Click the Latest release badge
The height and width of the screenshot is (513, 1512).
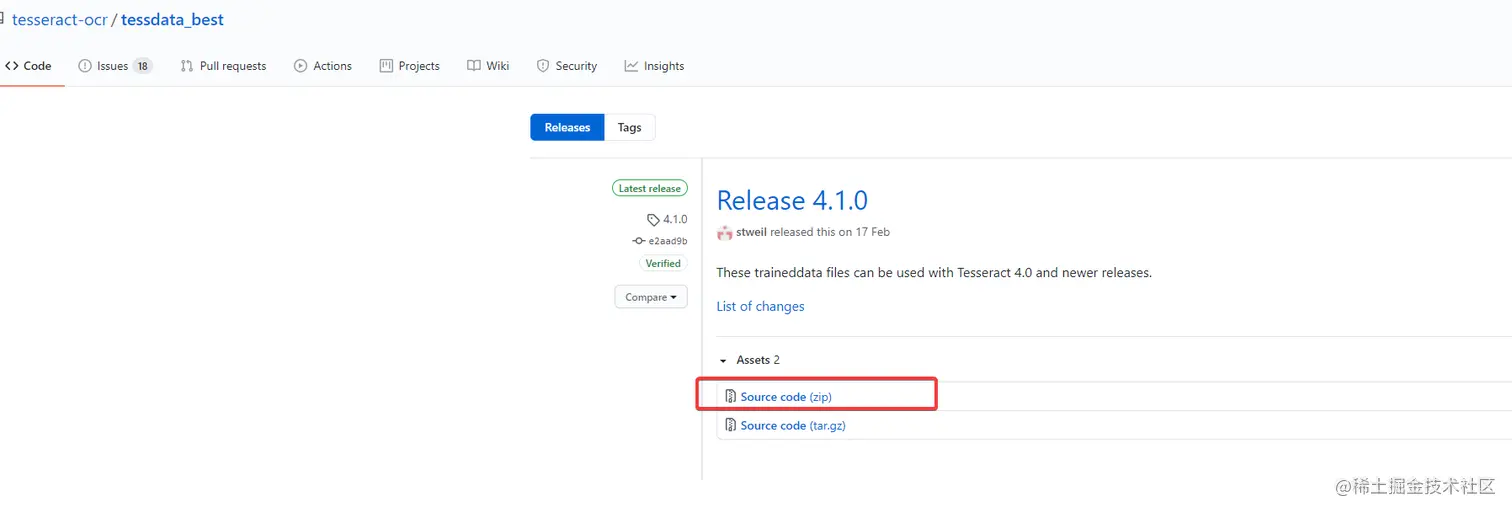(650, 188)
